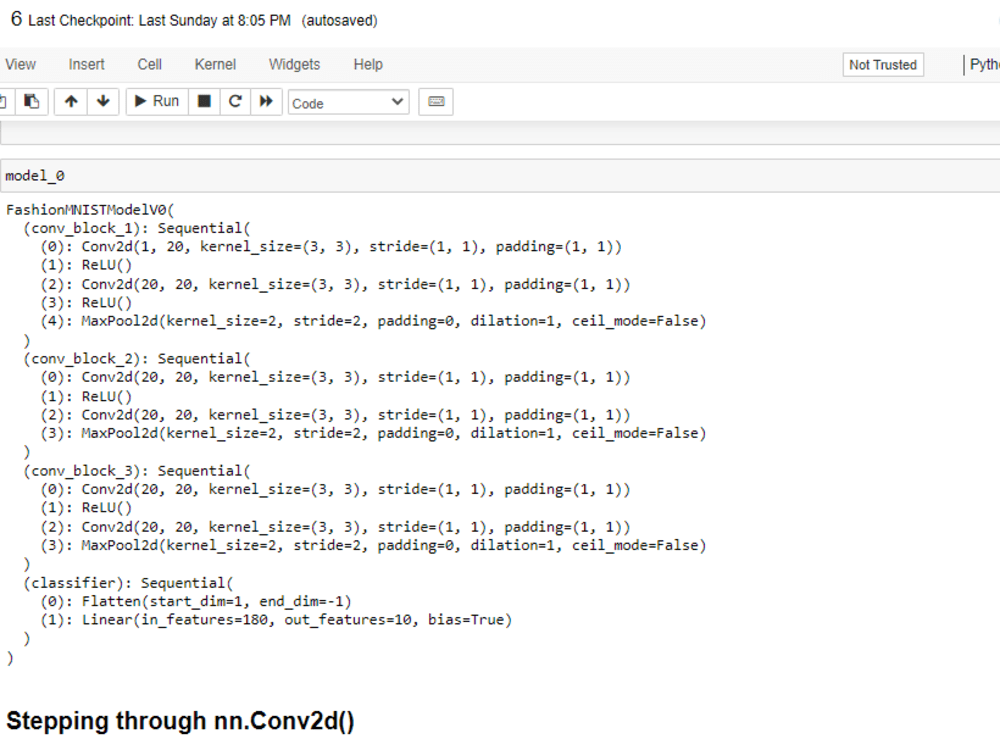This screenshot has width=1000, height=750.
Task: Open the cell type Code dropdown
Action: [348, 103]
